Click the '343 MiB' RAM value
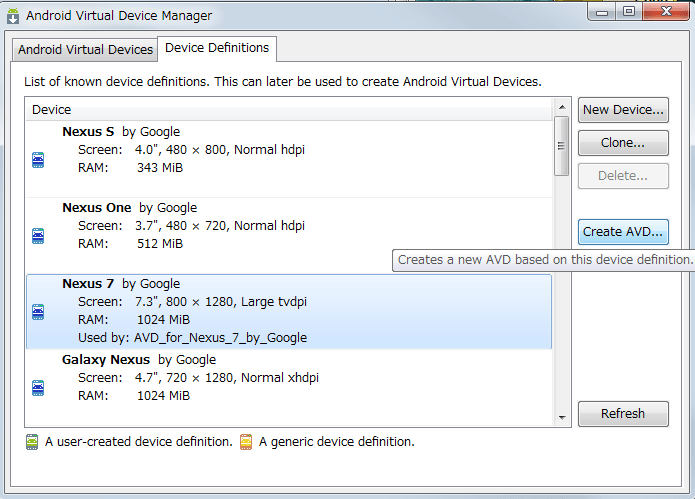 [160, 168]
